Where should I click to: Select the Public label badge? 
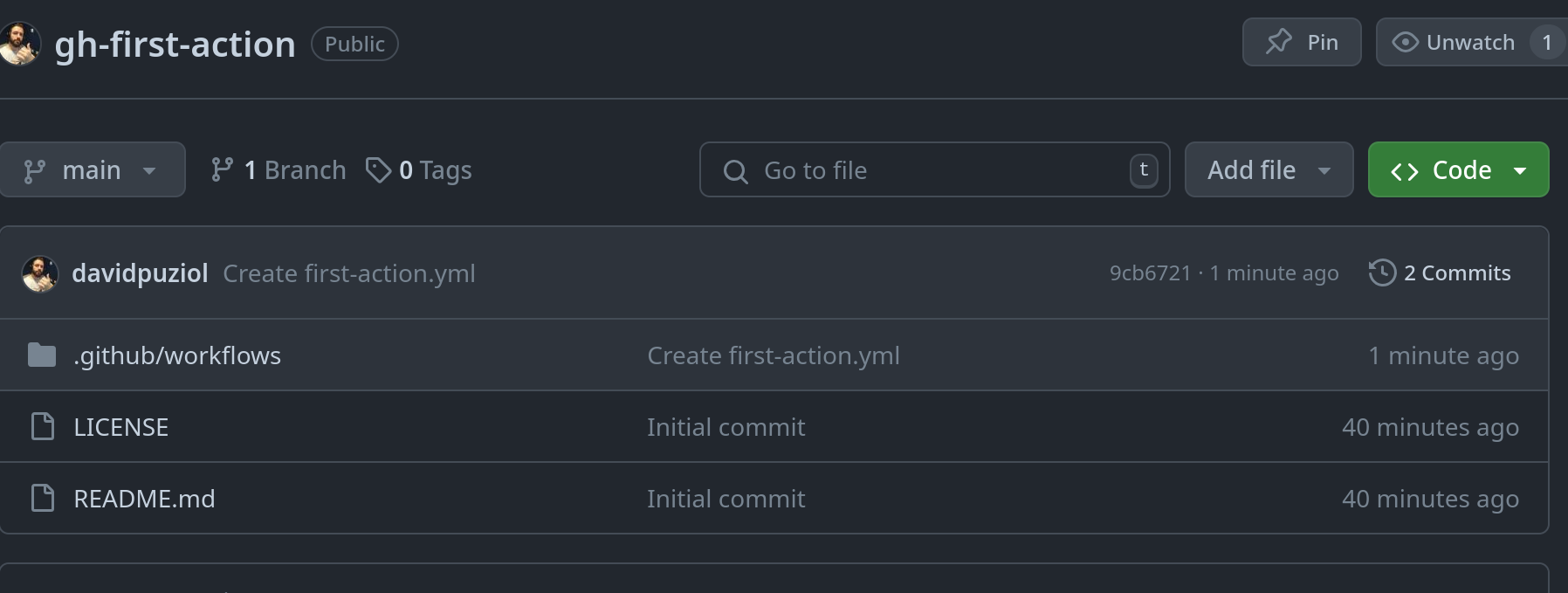click(x=354, y=44)
